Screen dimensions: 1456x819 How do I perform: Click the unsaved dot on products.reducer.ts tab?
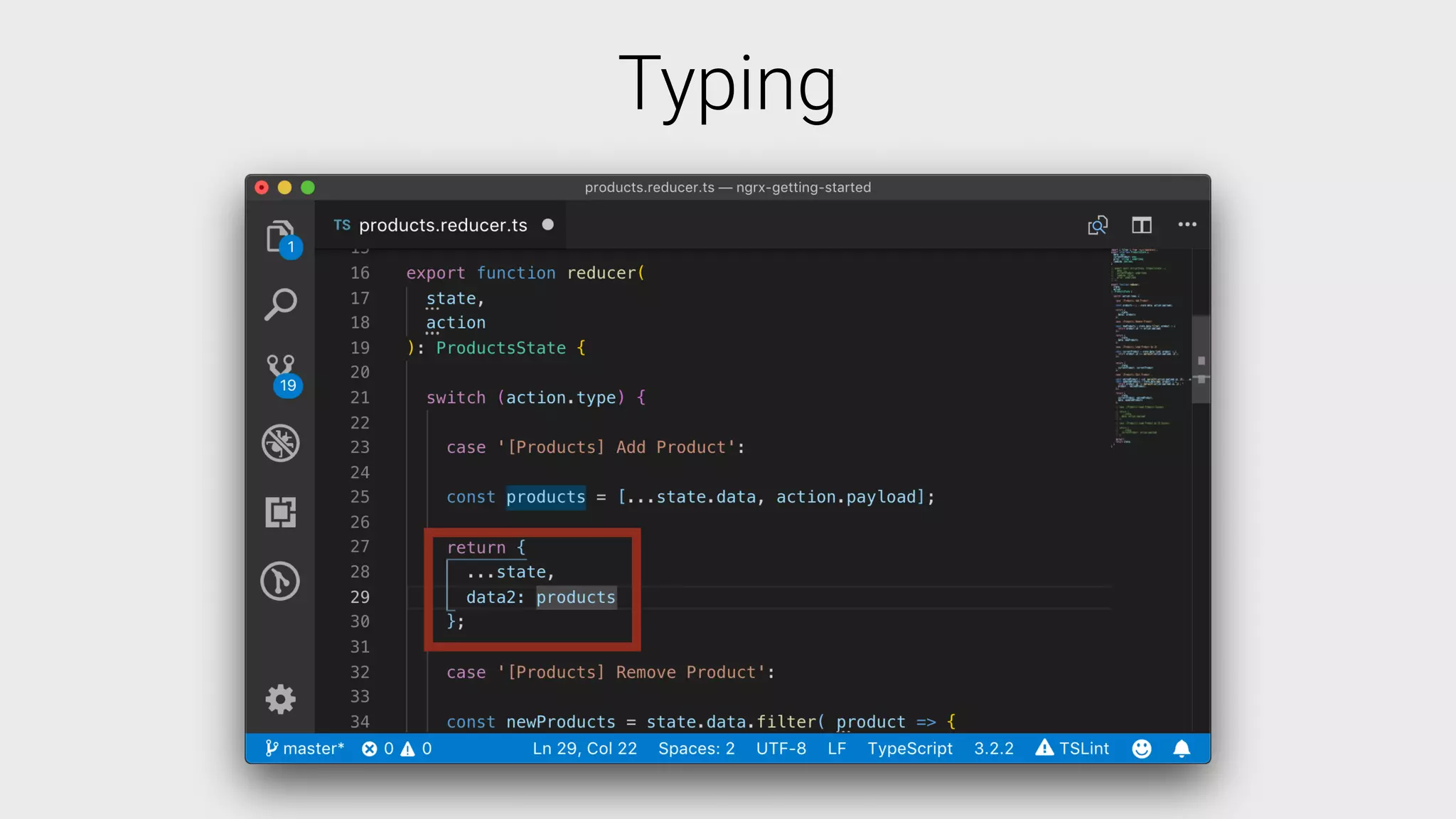coord(547,225)
